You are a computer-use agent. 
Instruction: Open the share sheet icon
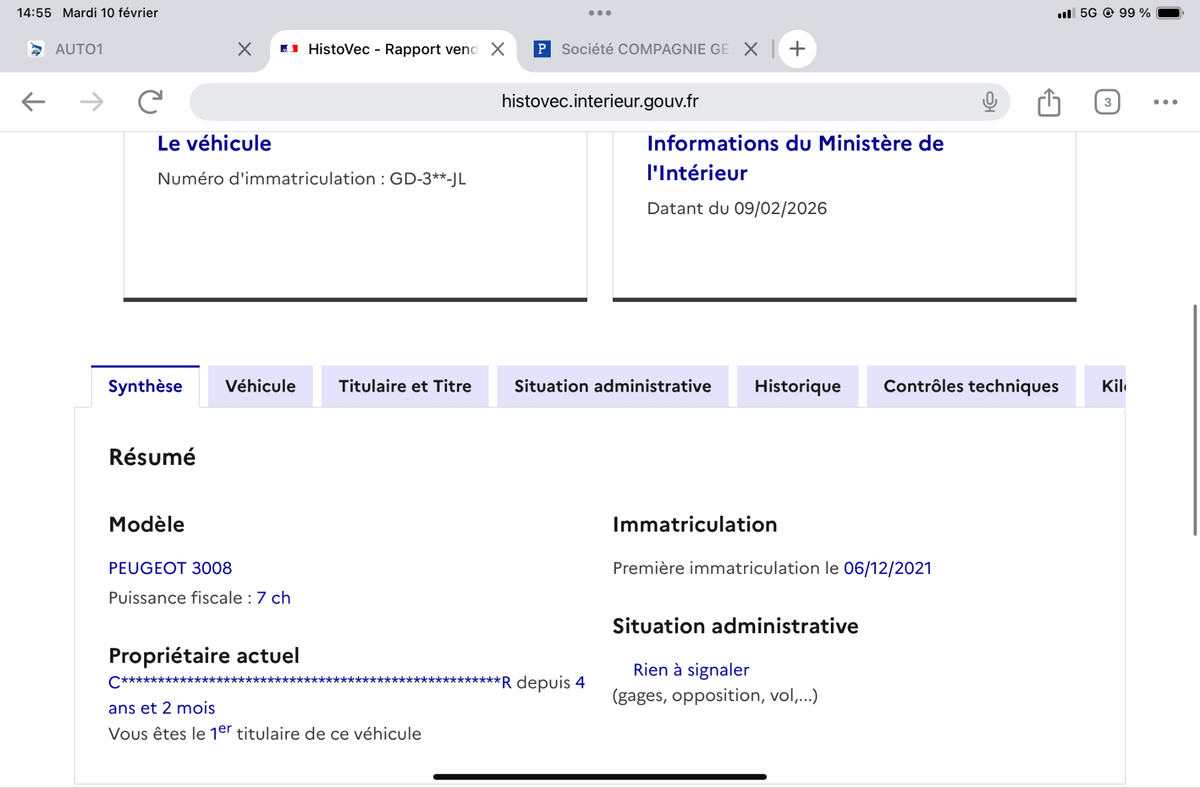pyautogui.click(x=1048, y=101)
